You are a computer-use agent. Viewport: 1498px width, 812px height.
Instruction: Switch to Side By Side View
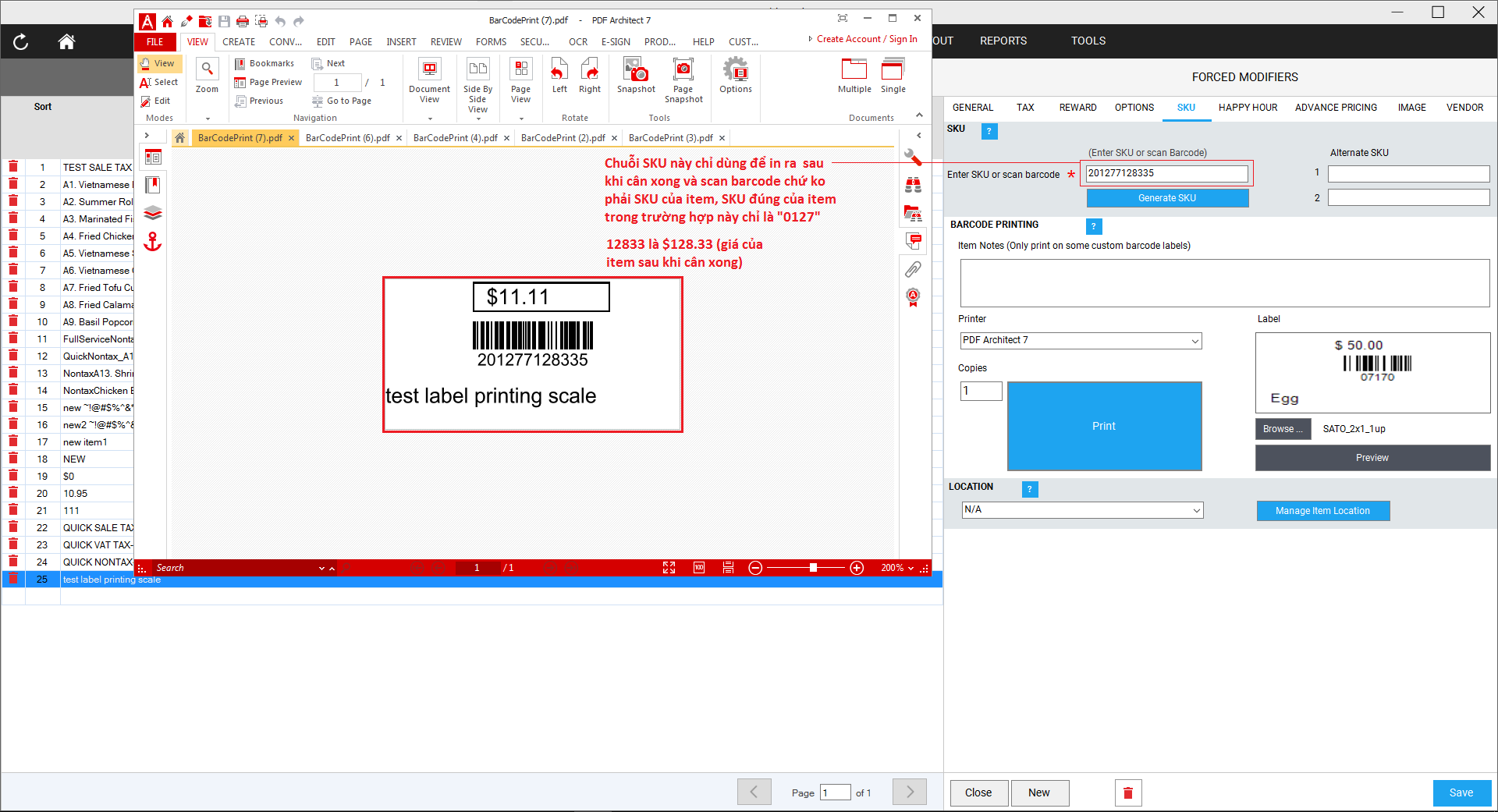click(477, 80)
